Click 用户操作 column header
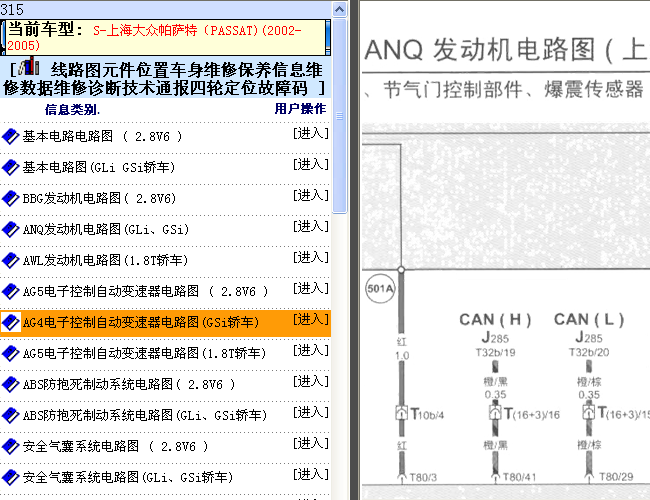This screenshot has height=500, width=650. point(300,109)
